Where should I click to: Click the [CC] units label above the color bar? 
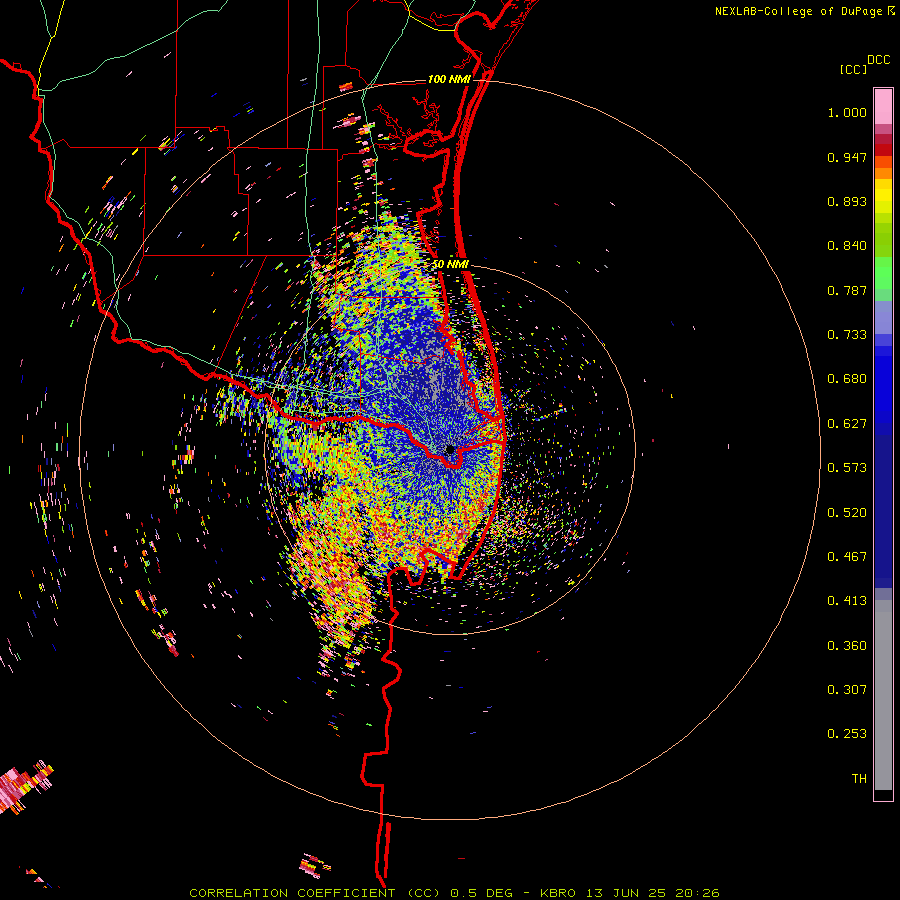pyautogui.click(x=854, y=69)
